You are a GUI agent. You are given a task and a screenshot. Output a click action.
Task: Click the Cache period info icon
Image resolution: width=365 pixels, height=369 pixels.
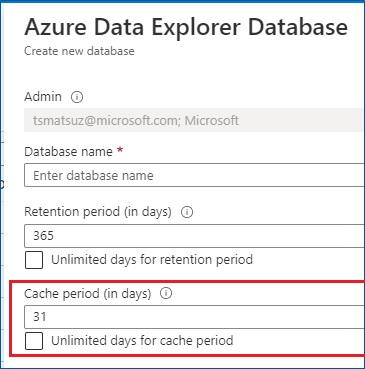tap(166, 293)
